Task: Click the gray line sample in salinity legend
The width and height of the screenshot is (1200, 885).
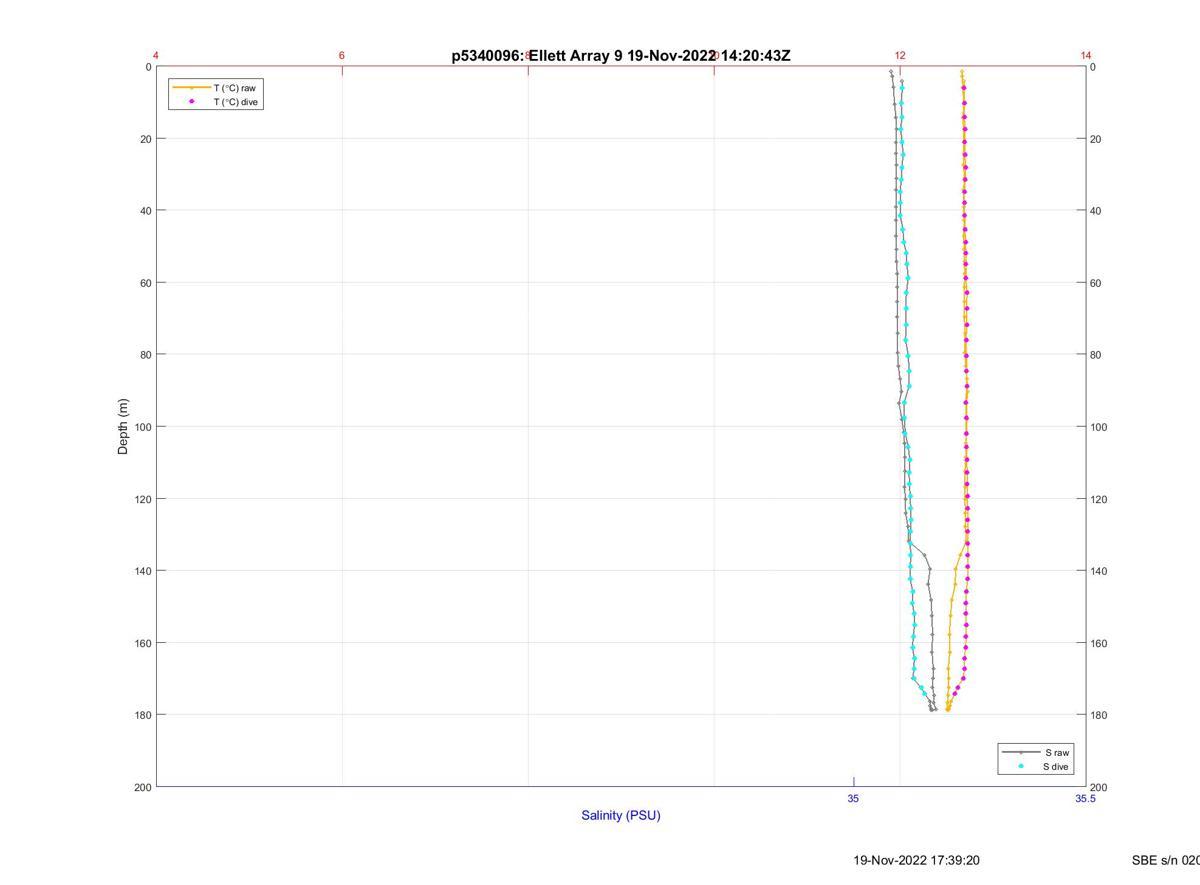Action: pos(1021,752)
